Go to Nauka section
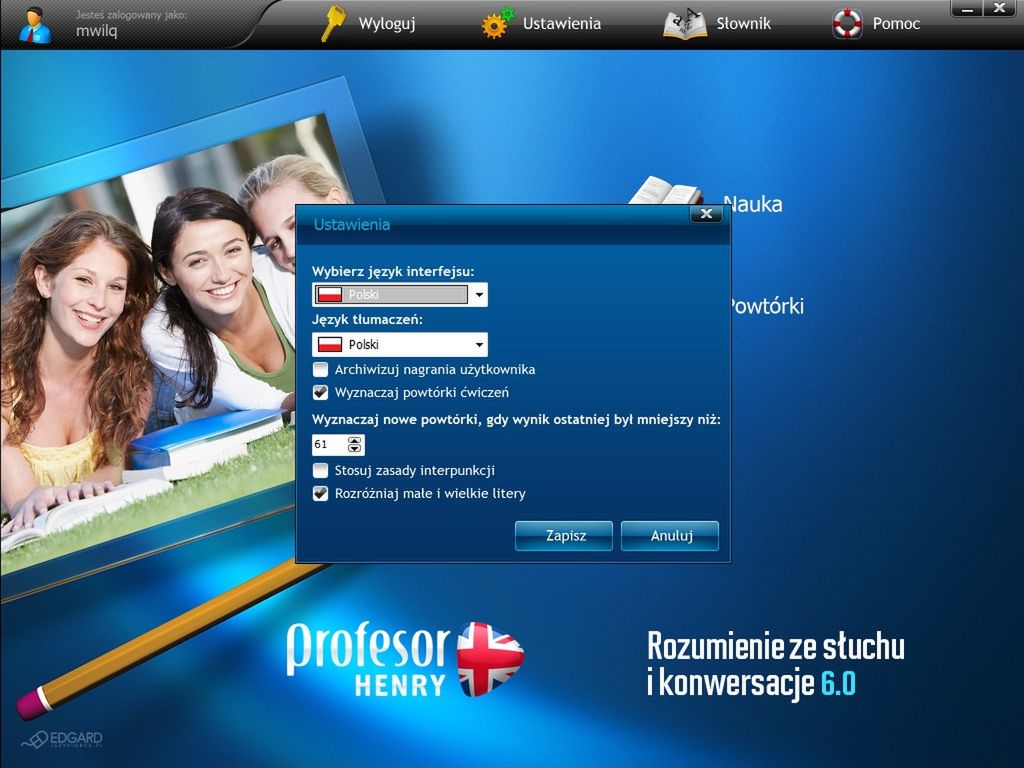The width and height of the screenshot is (1024, 768). pyautogui.click(x=753, y=204)
